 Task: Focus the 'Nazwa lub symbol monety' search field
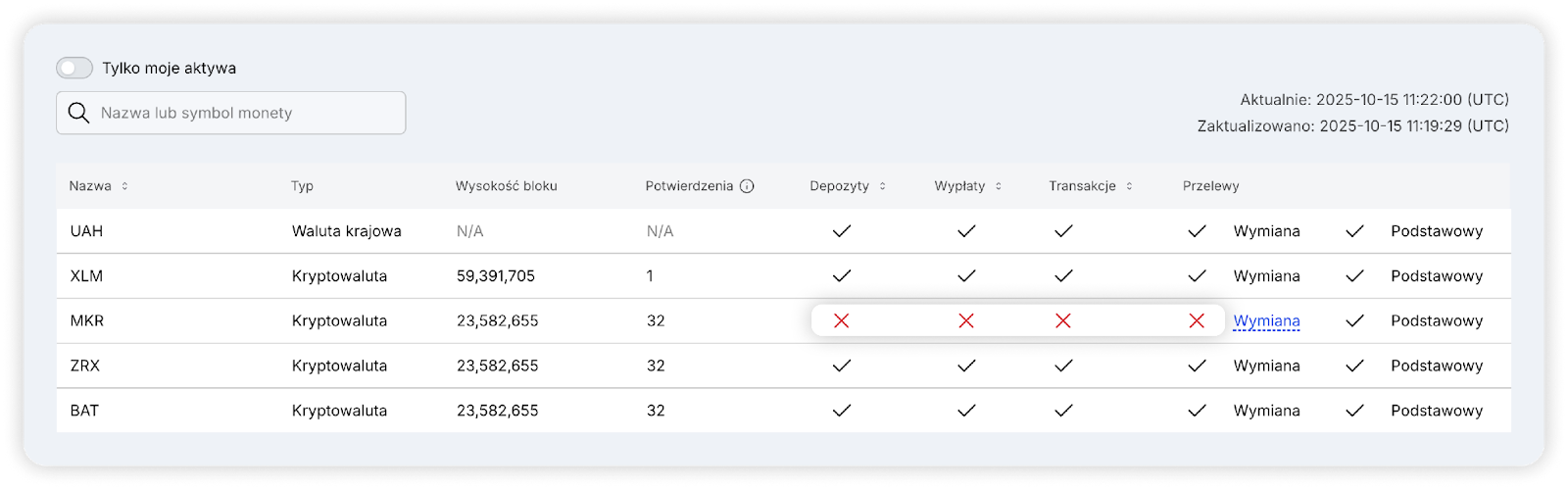(x=245, y=113)
